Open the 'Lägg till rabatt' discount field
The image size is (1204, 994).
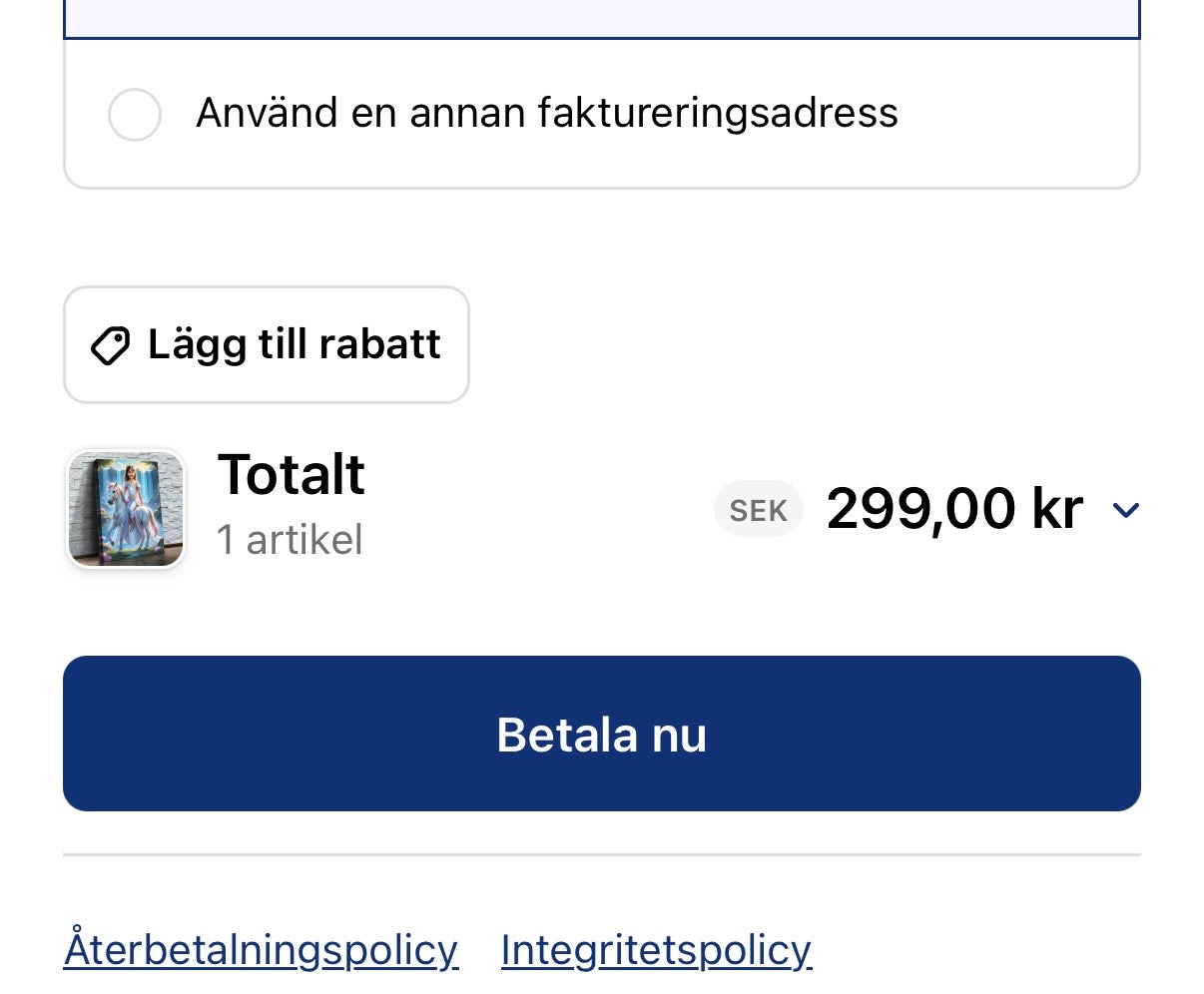tap(266, 345)
